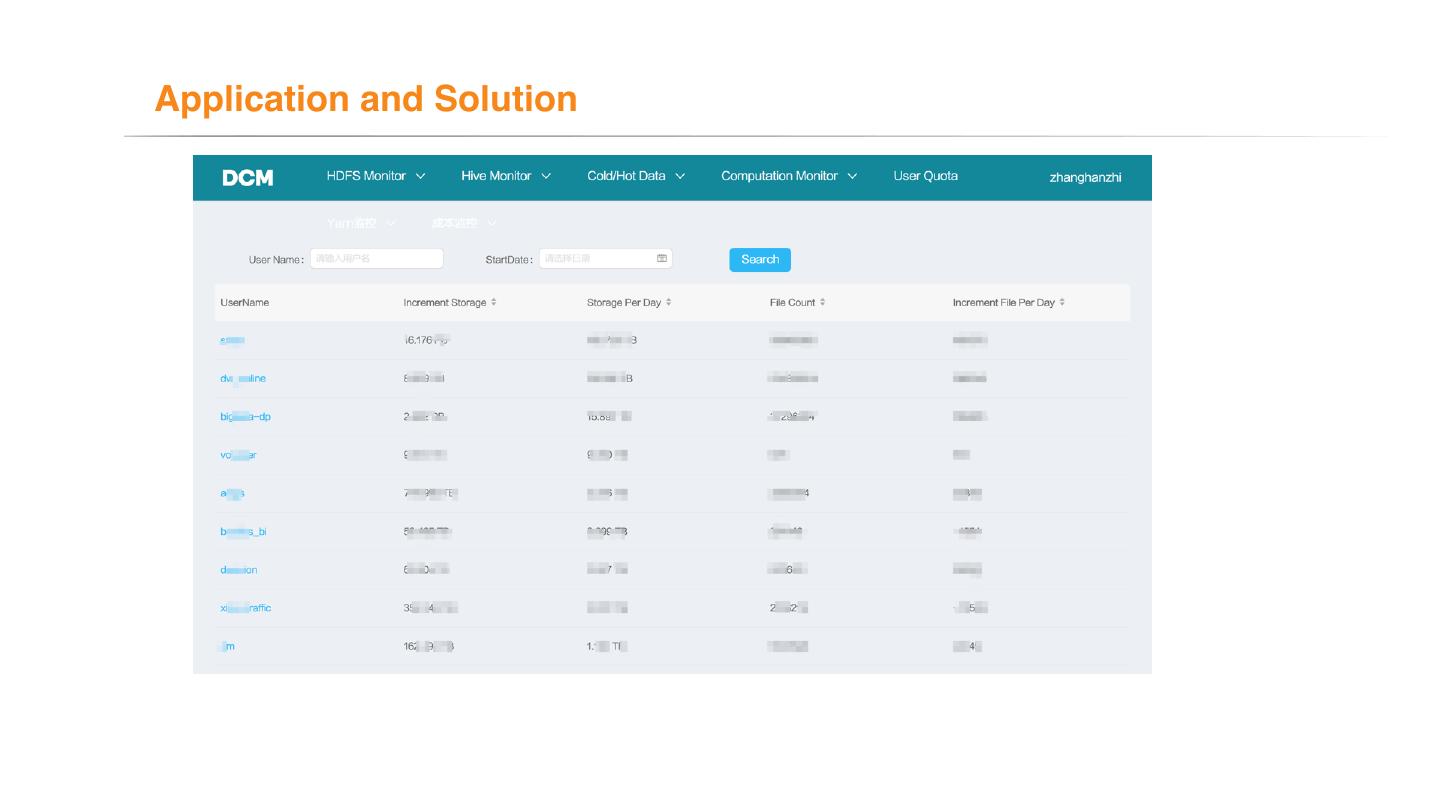Click the Search button
The width and height of the screenshot is (1440, 810).
click(760, 259)
